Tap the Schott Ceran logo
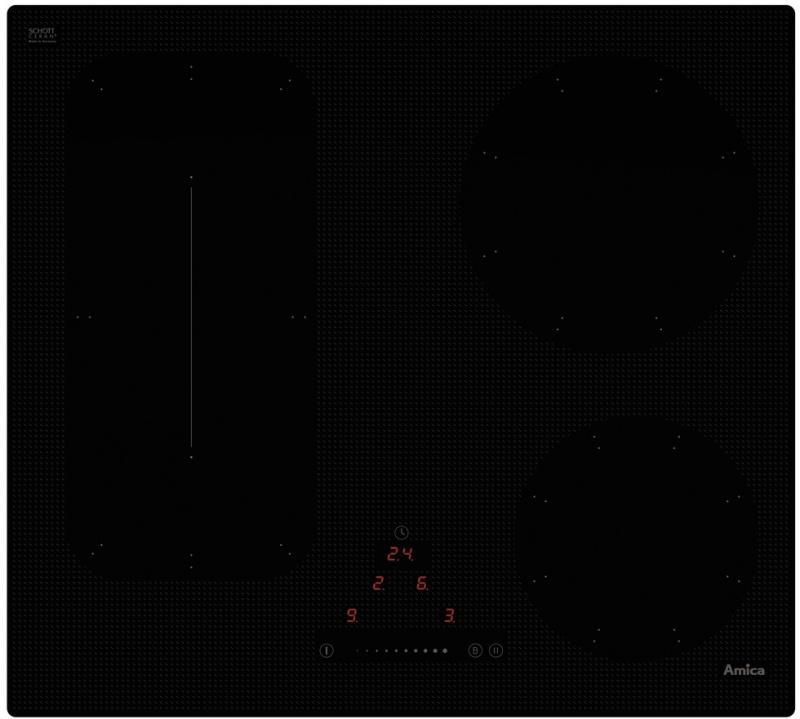This screenshot has height=719, width=800. coord(42,34)
